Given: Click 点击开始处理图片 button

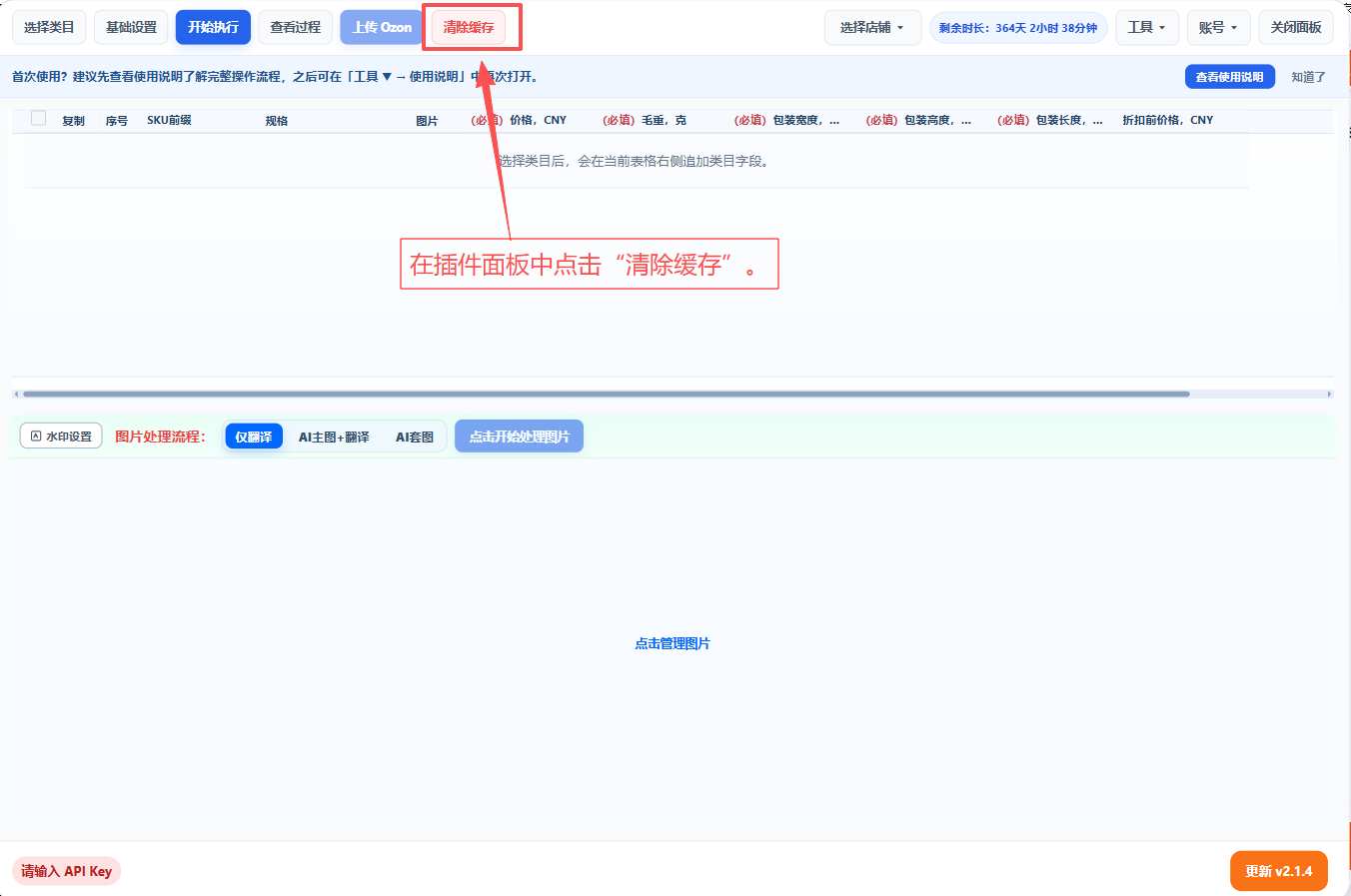Looking at the screenshot, I should coord(519,437).
